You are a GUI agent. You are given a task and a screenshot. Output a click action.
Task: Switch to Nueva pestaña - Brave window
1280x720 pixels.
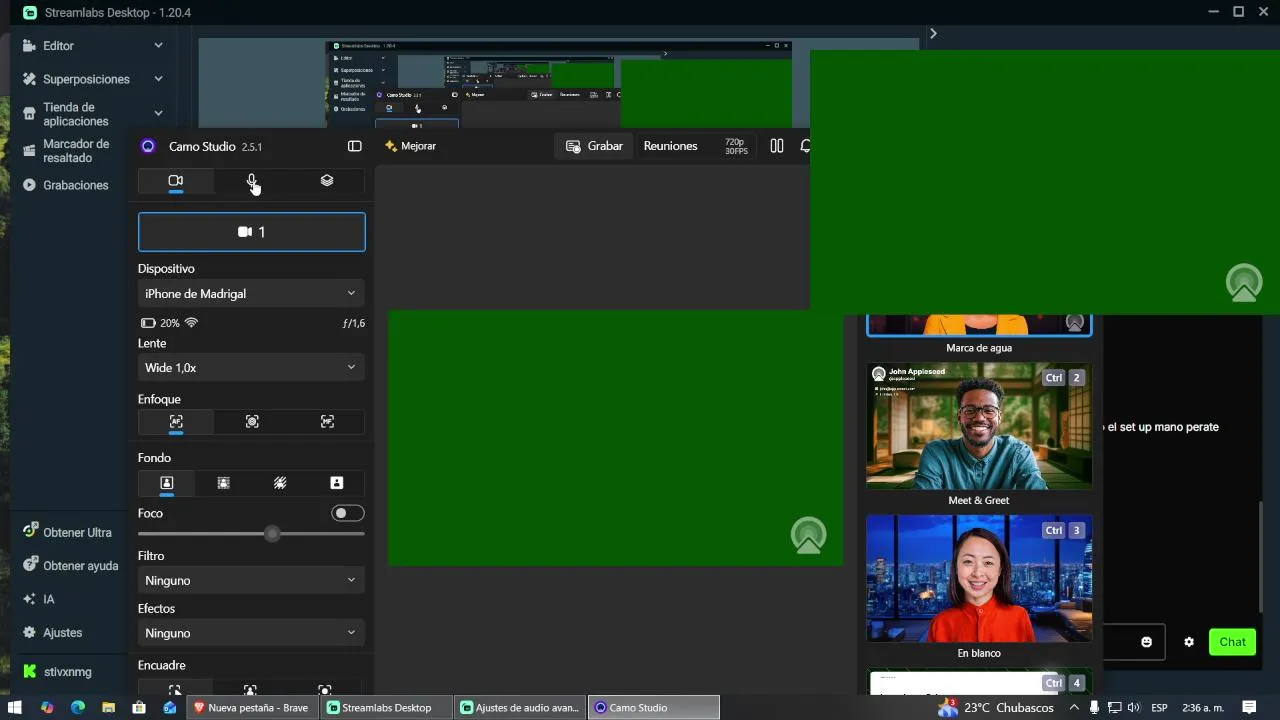(252, 707)
